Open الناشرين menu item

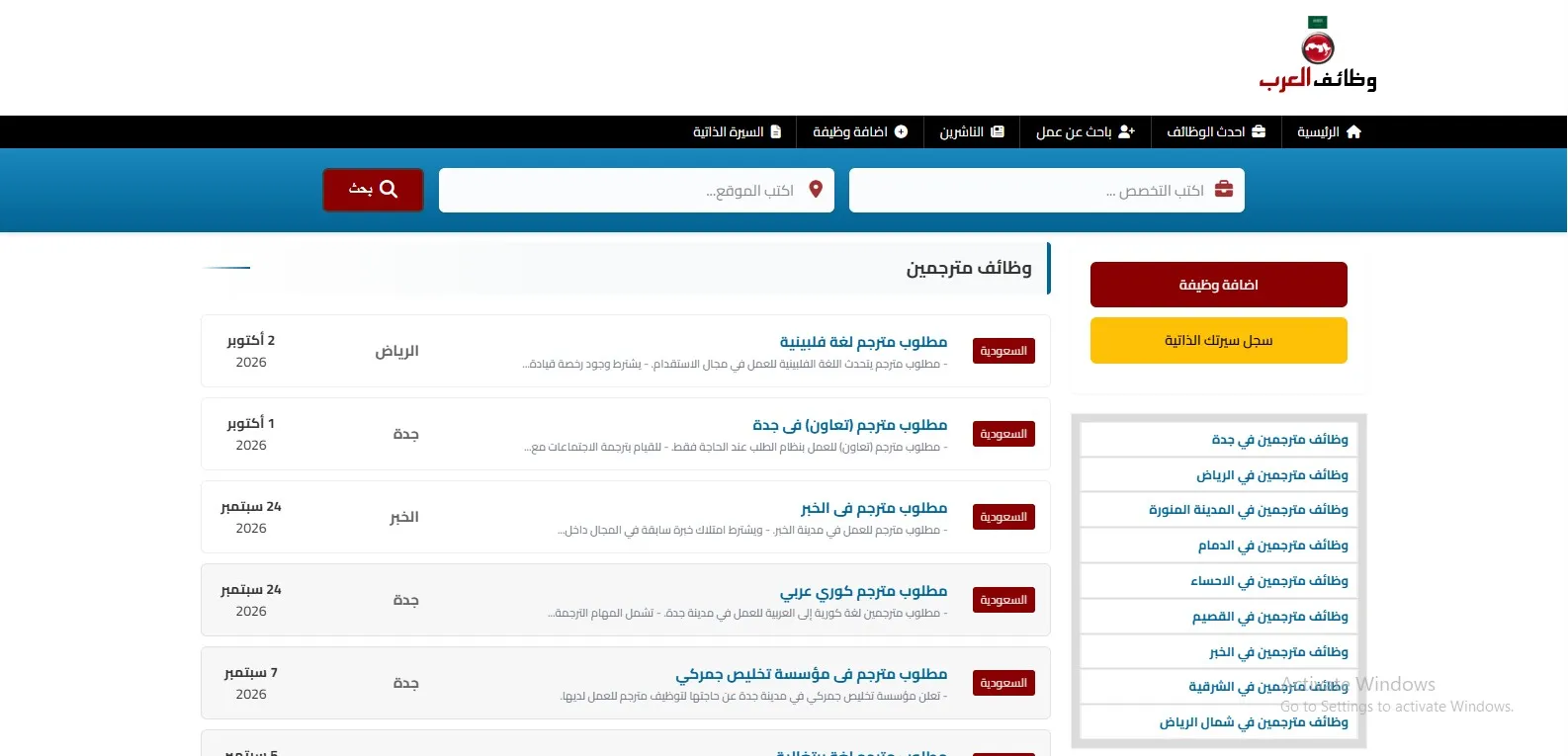tap(972, 131)
